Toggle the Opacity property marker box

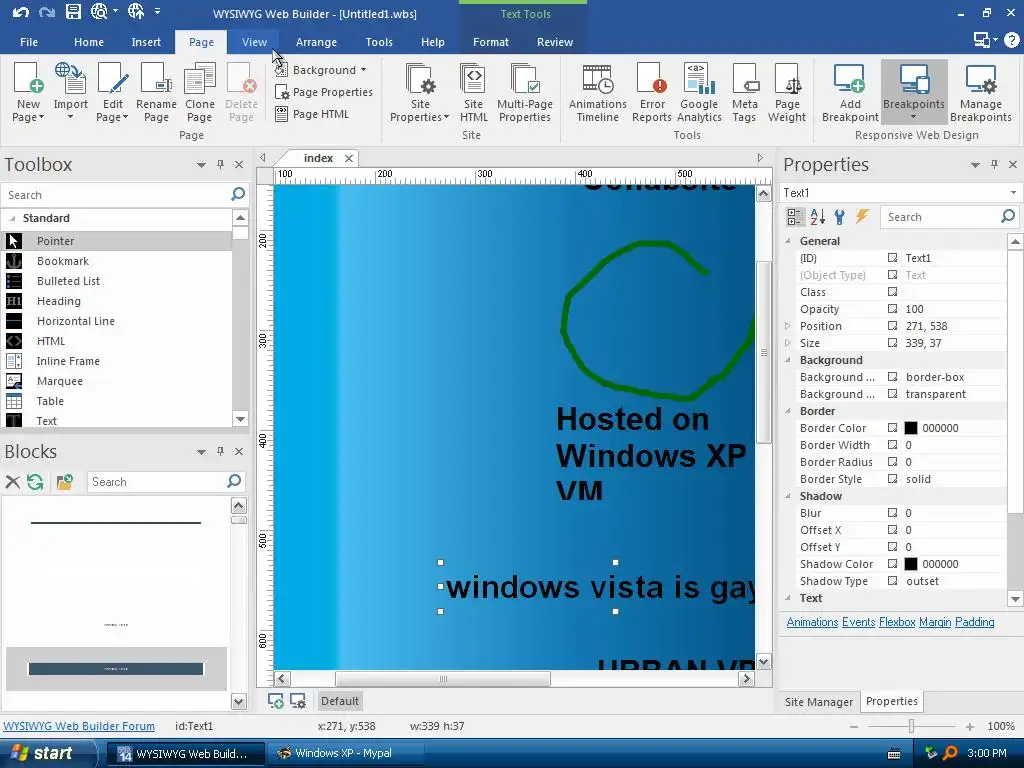tap(892, 309)
